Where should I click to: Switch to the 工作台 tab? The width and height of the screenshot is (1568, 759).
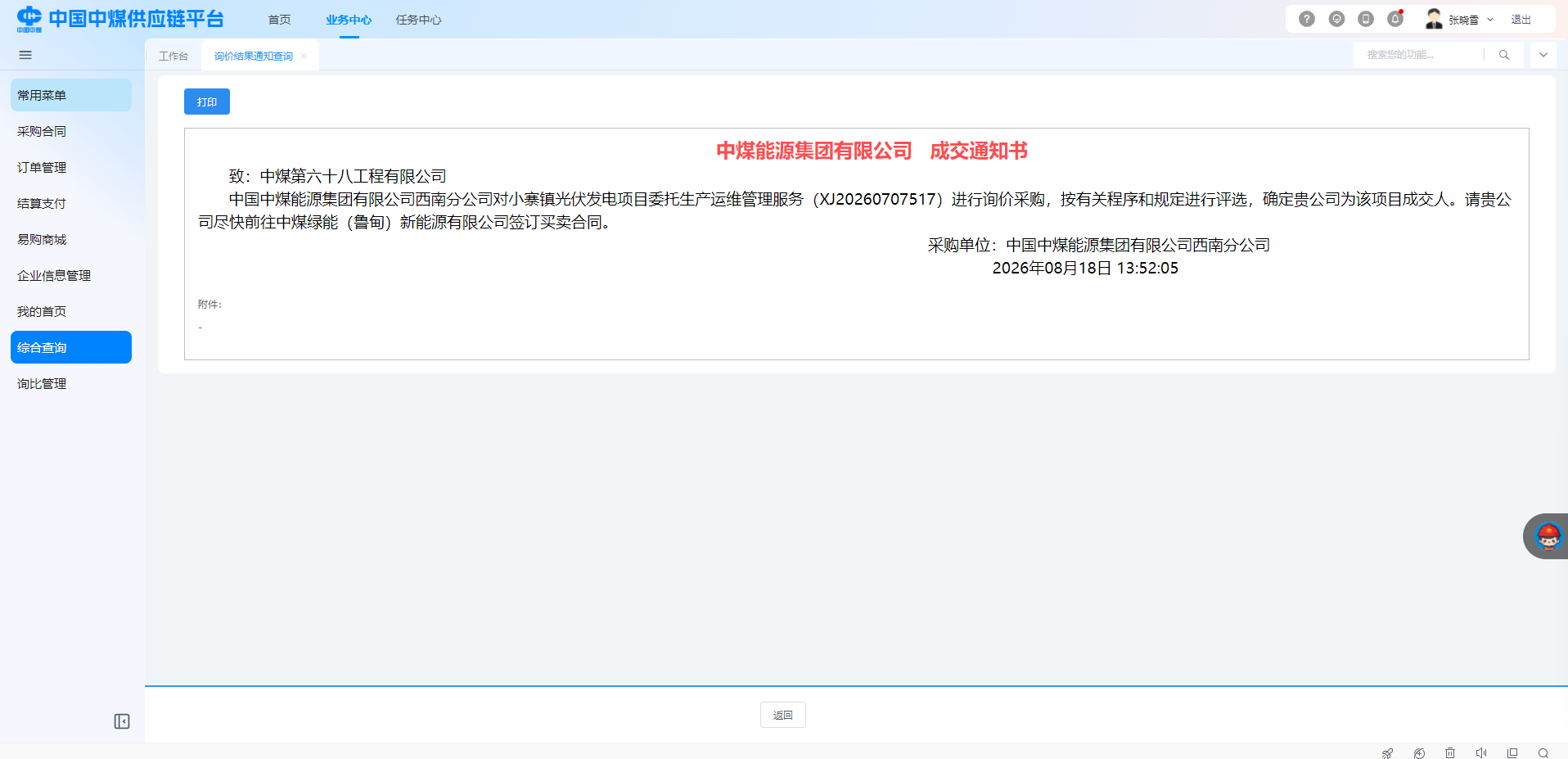tap(173, 56)
